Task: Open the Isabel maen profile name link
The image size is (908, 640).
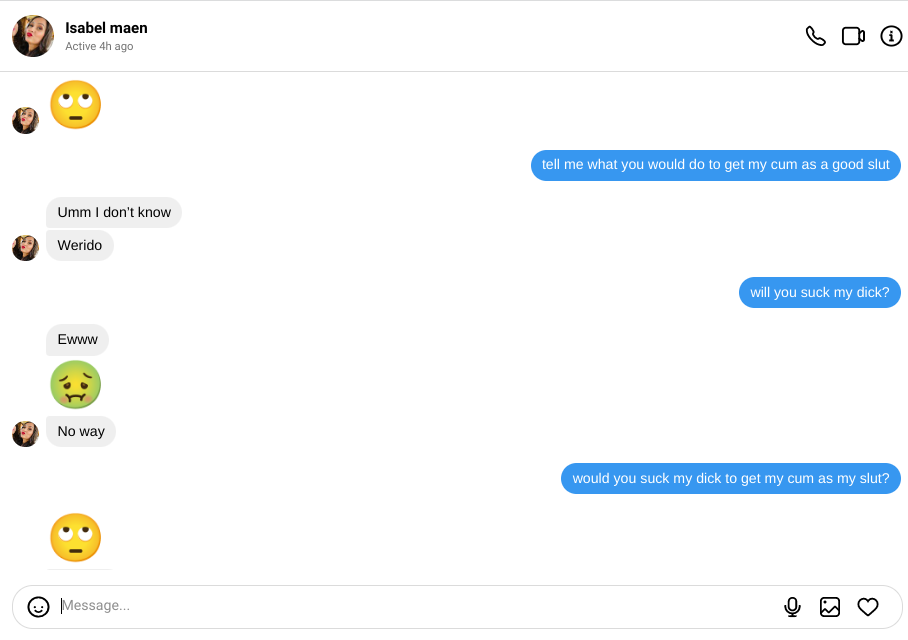Action: point(106,28)
